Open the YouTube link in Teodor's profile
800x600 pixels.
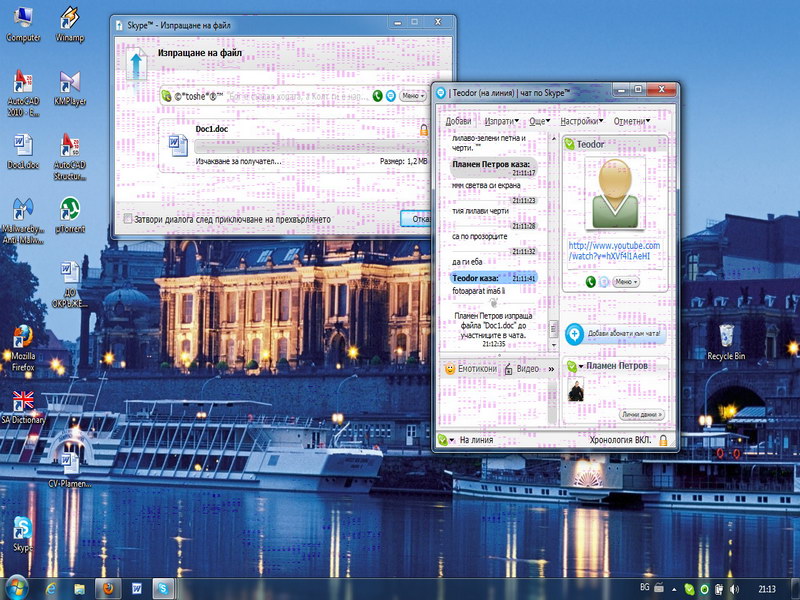(x=614, y=251)
